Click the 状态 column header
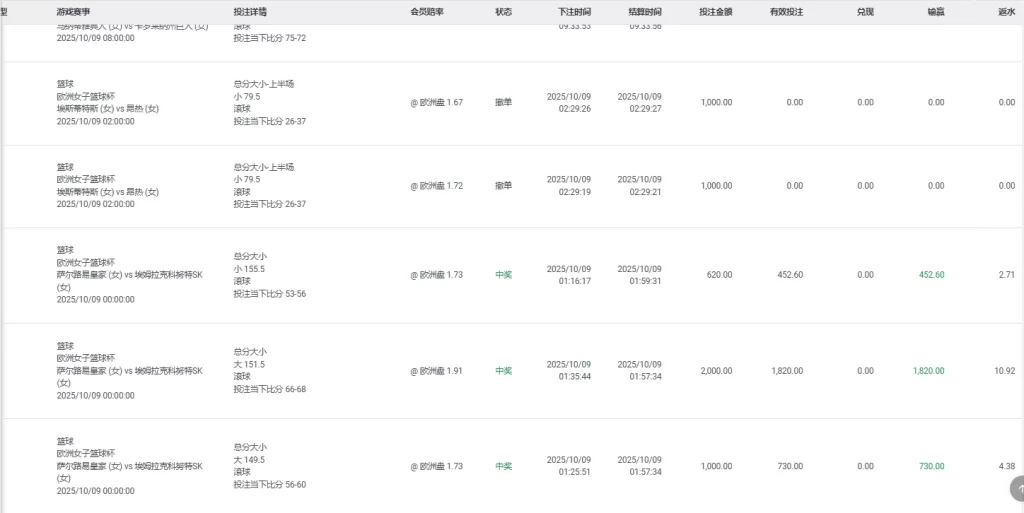The width and height of the screenshot is (1024, 513). pyautogui.click(x=503, y=12)
